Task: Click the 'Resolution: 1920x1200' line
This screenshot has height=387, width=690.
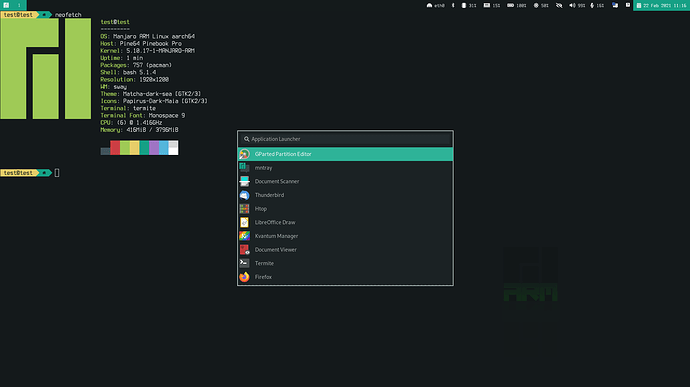Action: point(135,80)
